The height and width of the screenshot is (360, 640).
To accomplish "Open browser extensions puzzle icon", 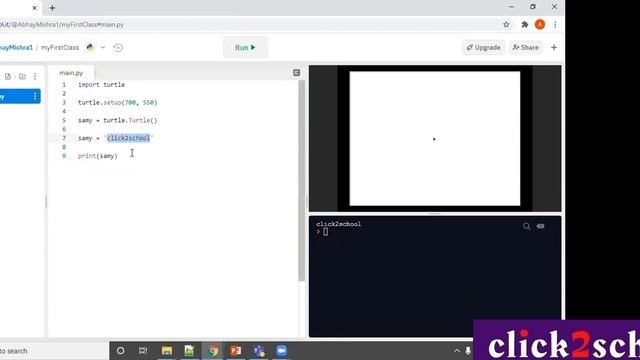I will click(x=524, y=24).
